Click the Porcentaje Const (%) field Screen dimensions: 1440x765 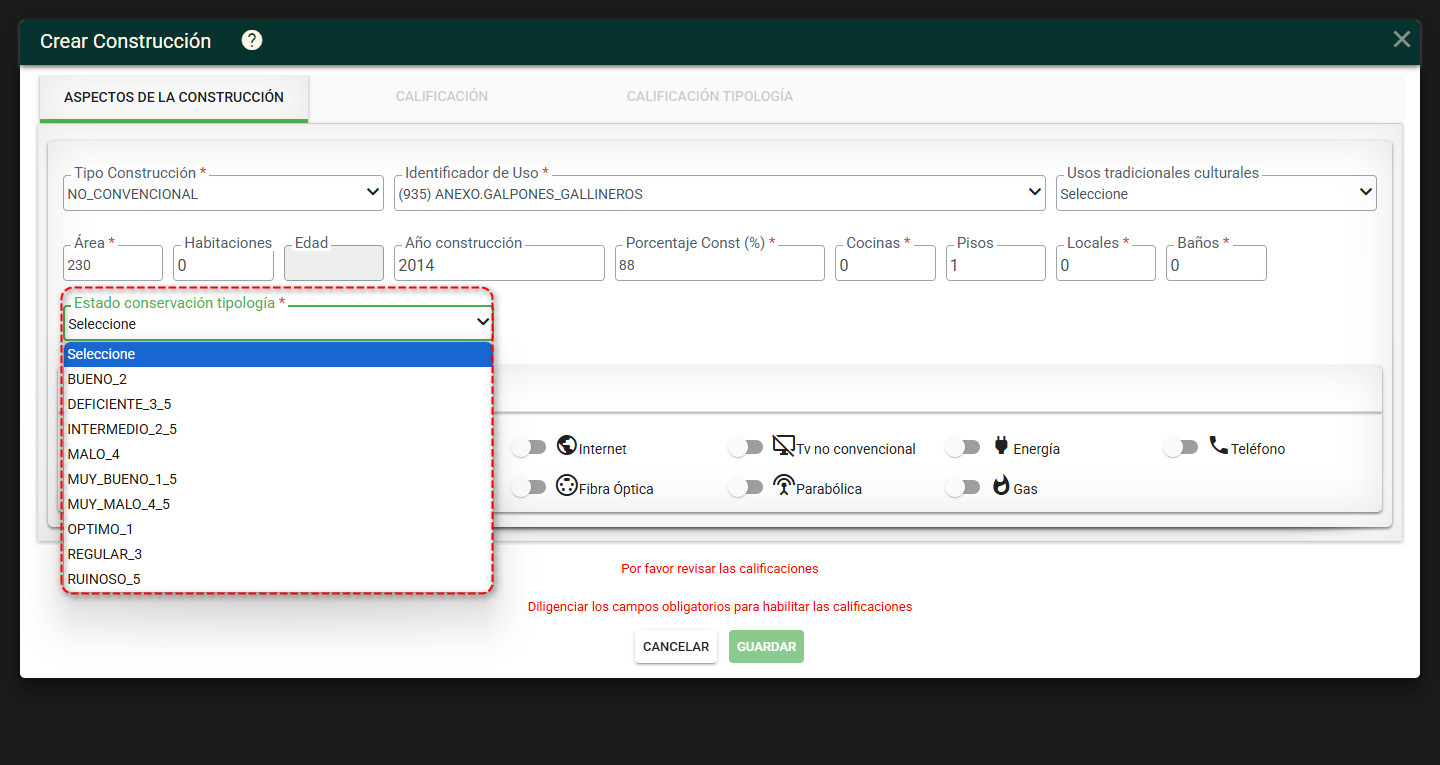[720, 263]
